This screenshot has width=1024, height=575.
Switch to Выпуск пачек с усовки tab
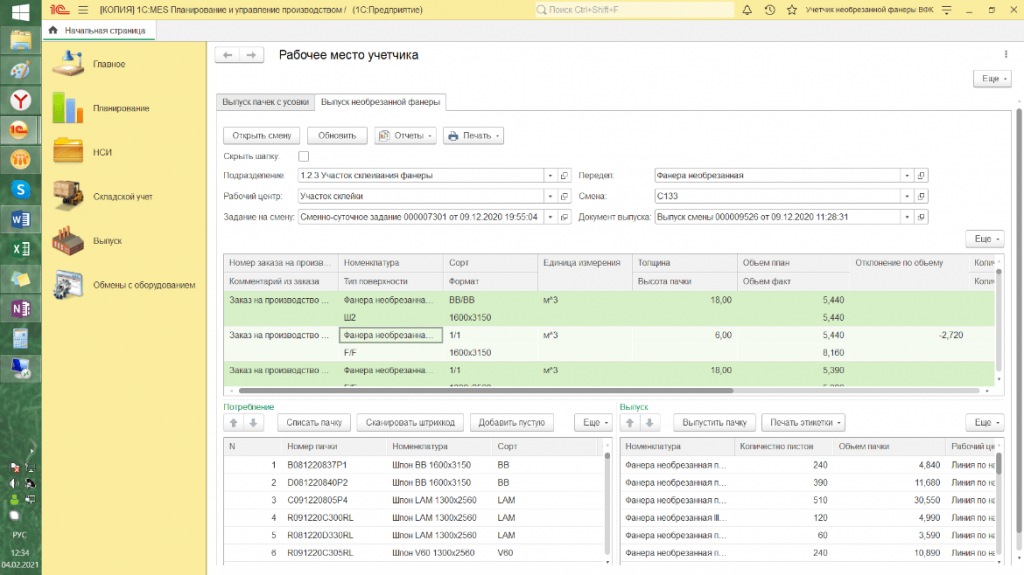point(265,102)
